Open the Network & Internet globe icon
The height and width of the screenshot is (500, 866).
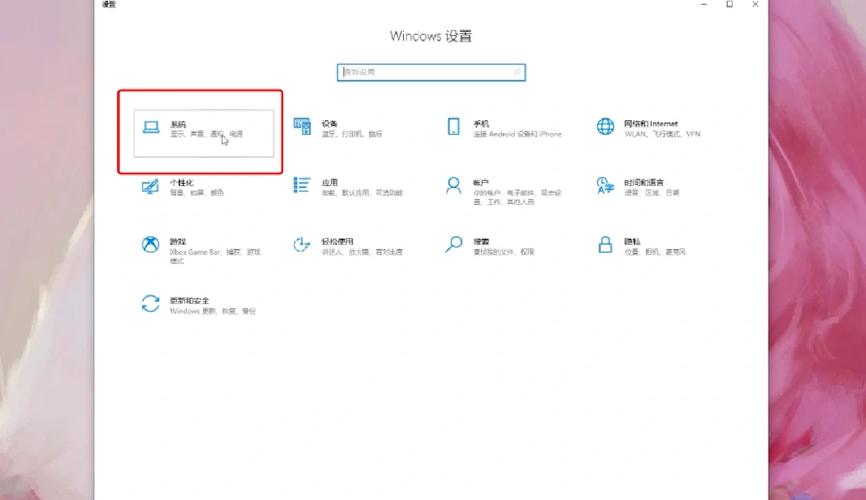605,127
